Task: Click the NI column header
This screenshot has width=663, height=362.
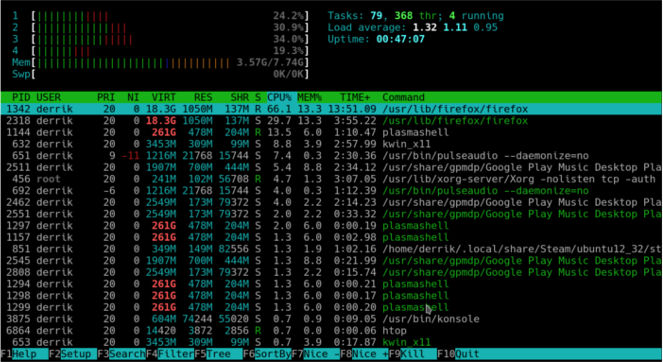Action: point(133,97)
